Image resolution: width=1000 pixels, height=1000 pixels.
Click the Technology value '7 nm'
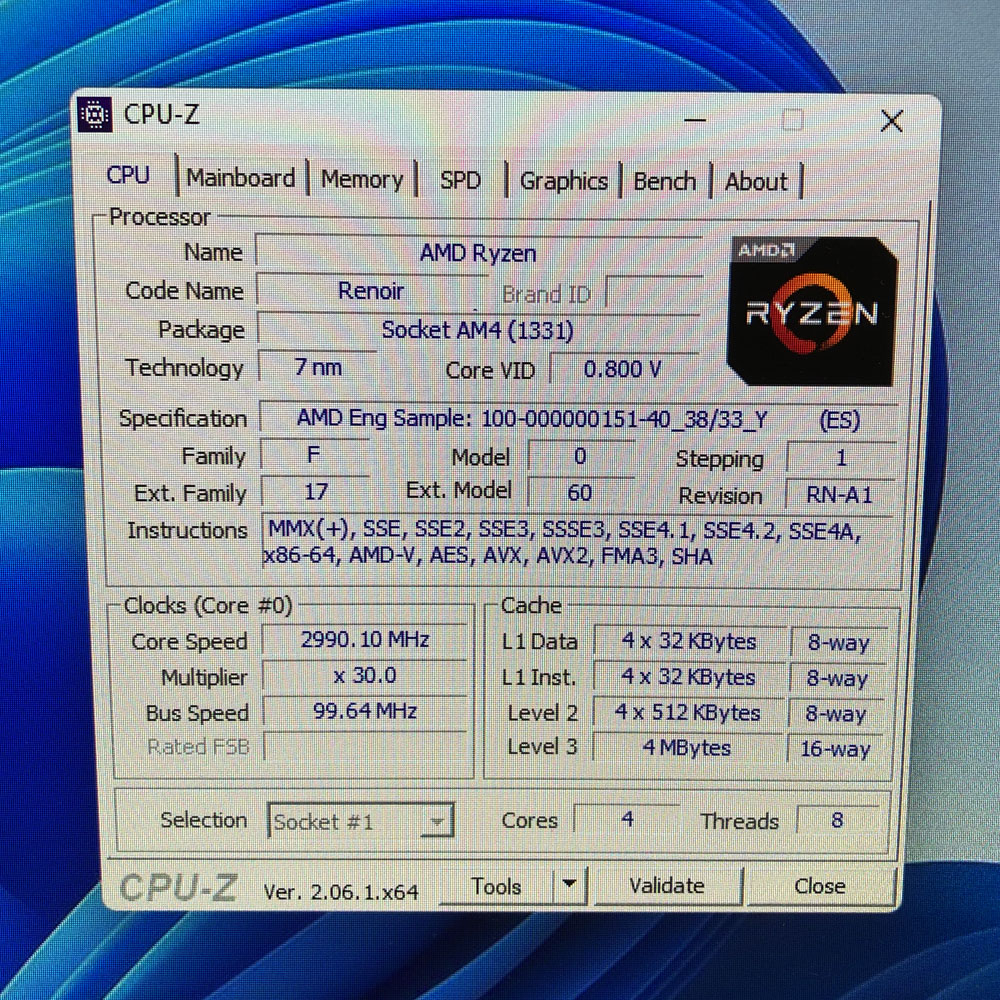[x=318, y=367]
